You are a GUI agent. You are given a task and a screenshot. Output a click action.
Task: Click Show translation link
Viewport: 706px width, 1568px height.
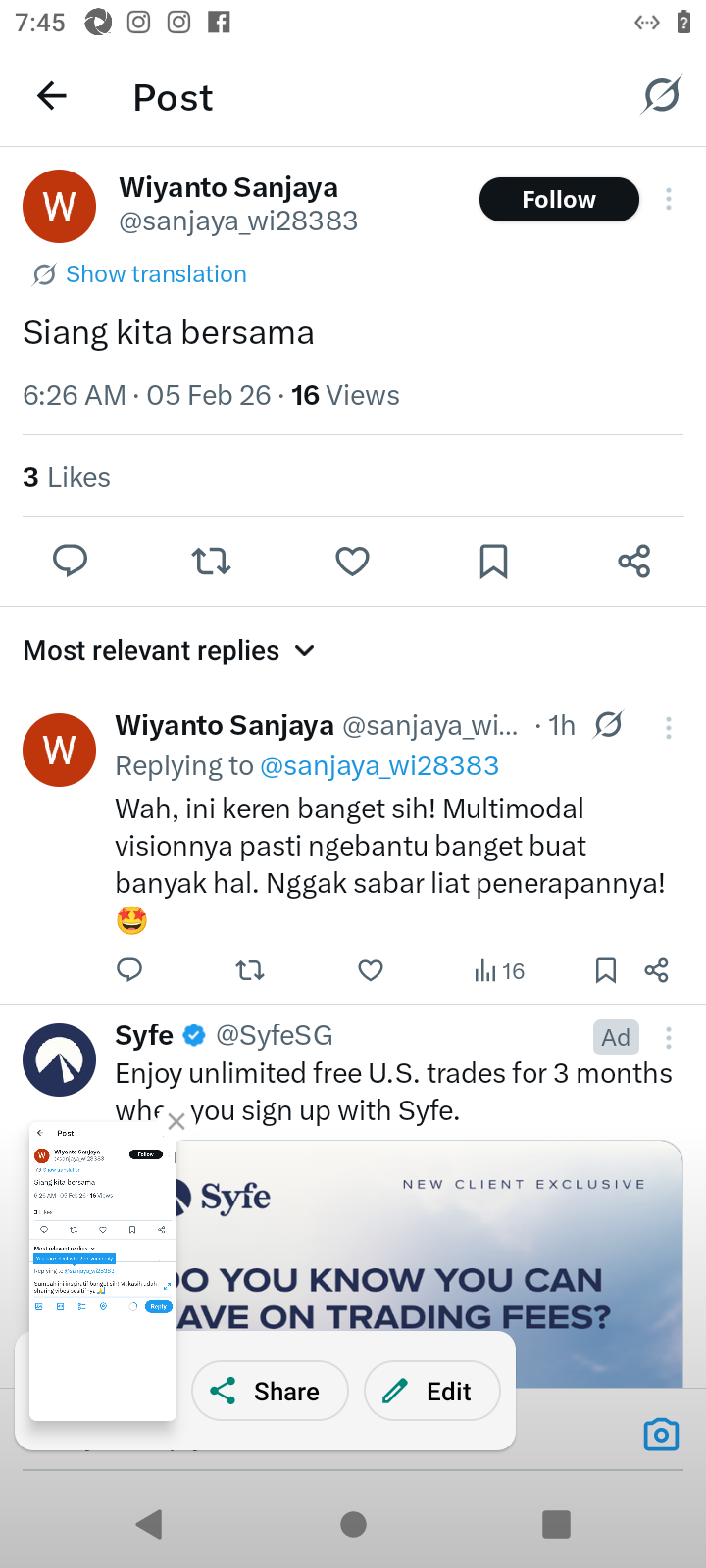156,274
